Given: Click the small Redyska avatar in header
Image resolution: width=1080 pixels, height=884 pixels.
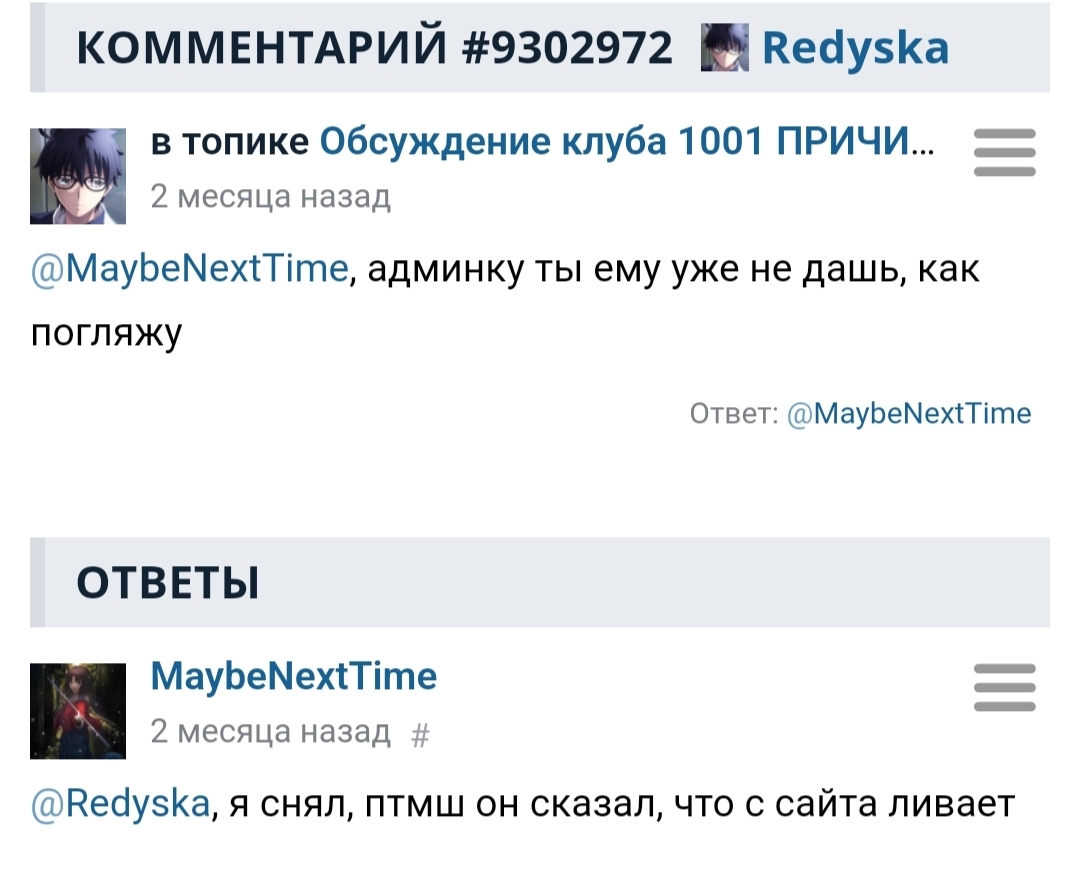Looking at the screenshot, I should point(726,49).
